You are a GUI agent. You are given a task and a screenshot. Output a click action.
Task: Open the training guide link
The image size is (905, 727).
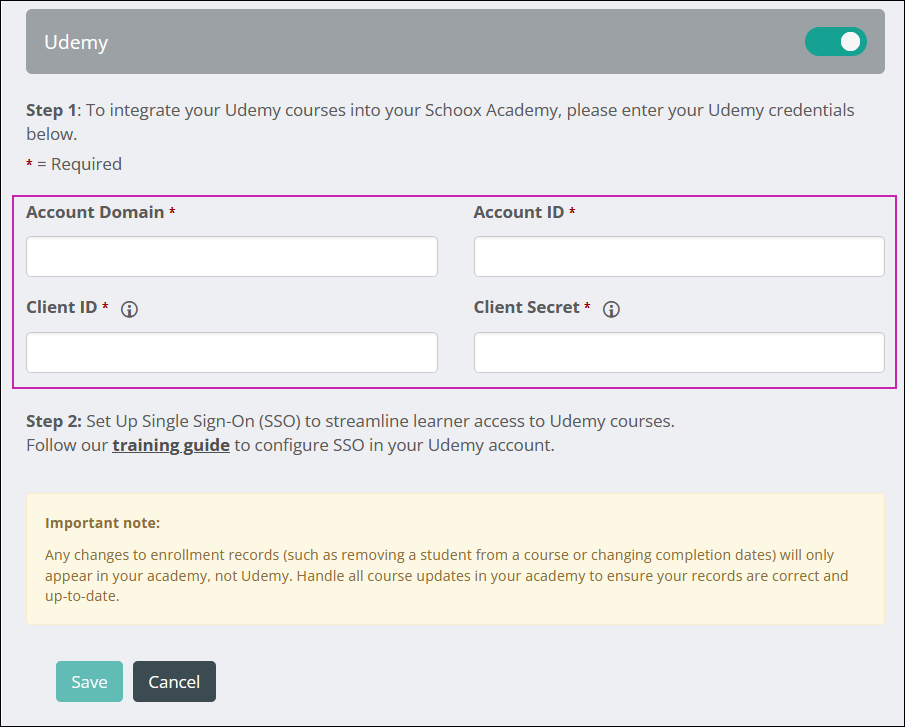pyautogui.click(x=171, y=445)
